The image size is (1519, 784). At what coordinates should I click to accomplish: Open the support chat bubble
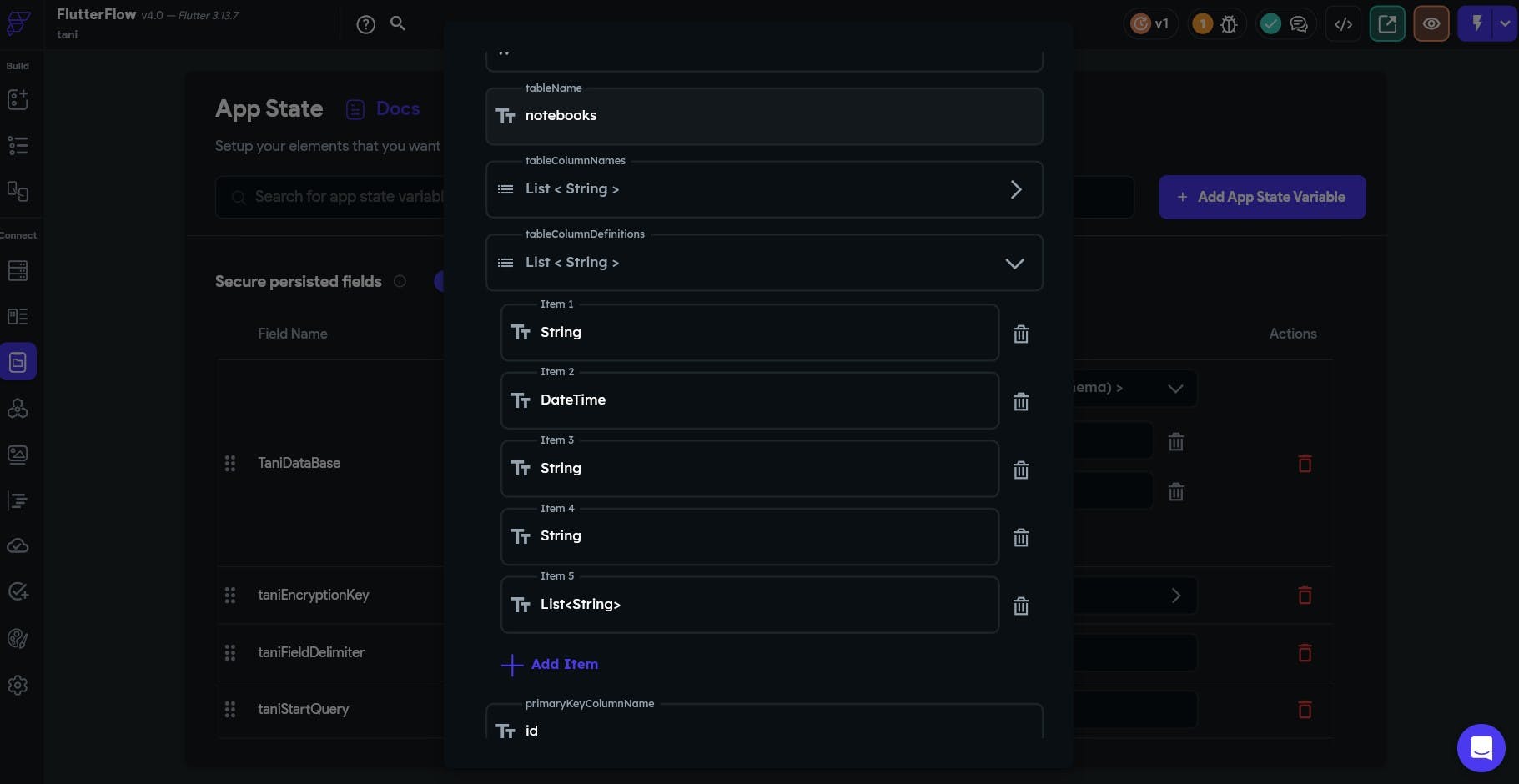[1481, 747]
